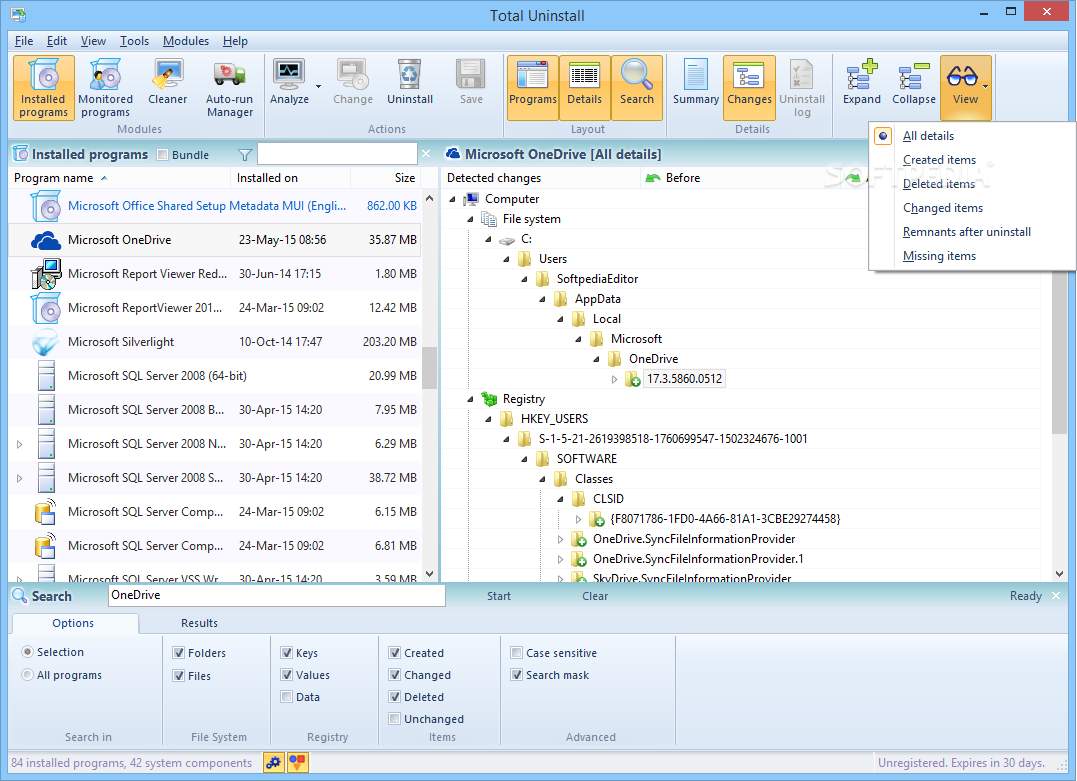Open the Analyze dropdown arrow

(318, 87)
